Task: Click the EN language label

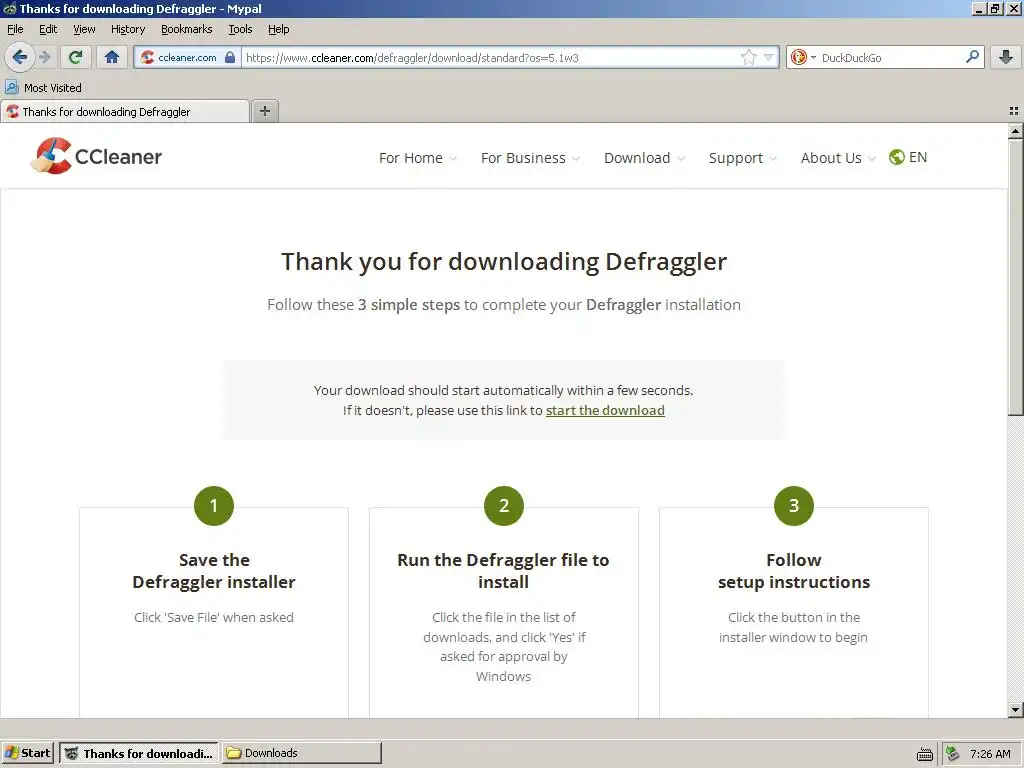Action: pos(918,157)
